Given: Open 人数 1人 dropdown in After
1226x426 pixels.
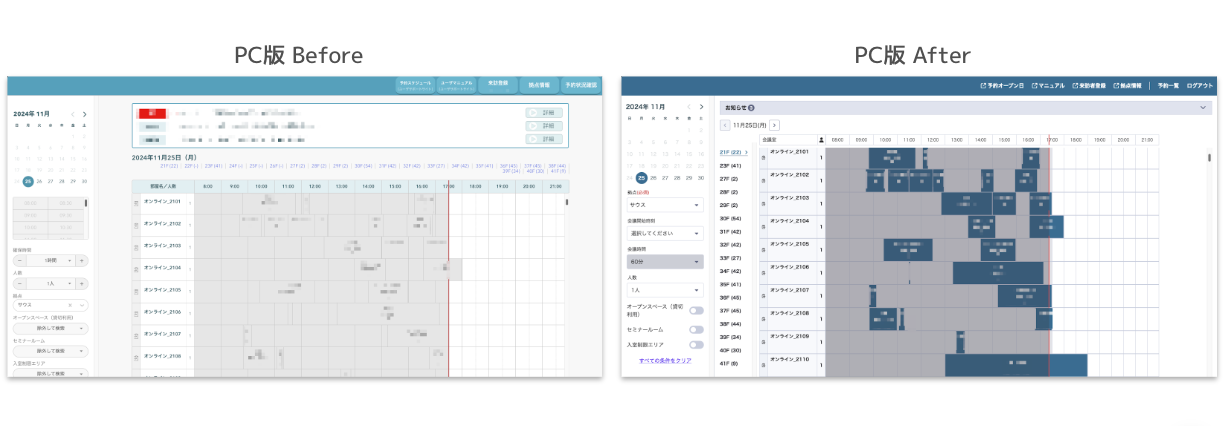Looking at the screenshot, I should click(x=665, y=290).
